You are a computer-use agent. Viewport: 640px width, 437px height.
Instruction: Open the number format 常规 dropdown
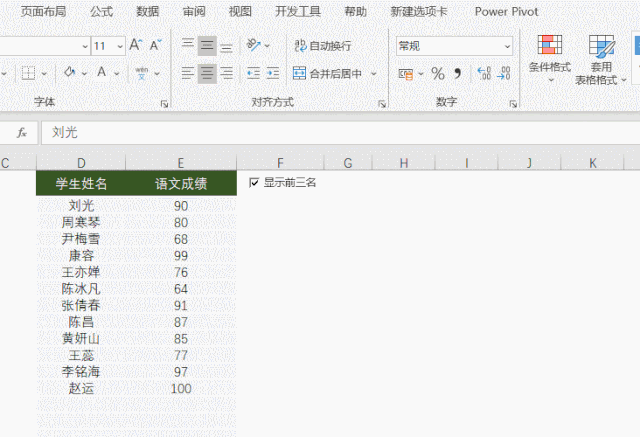click(507, 46)
